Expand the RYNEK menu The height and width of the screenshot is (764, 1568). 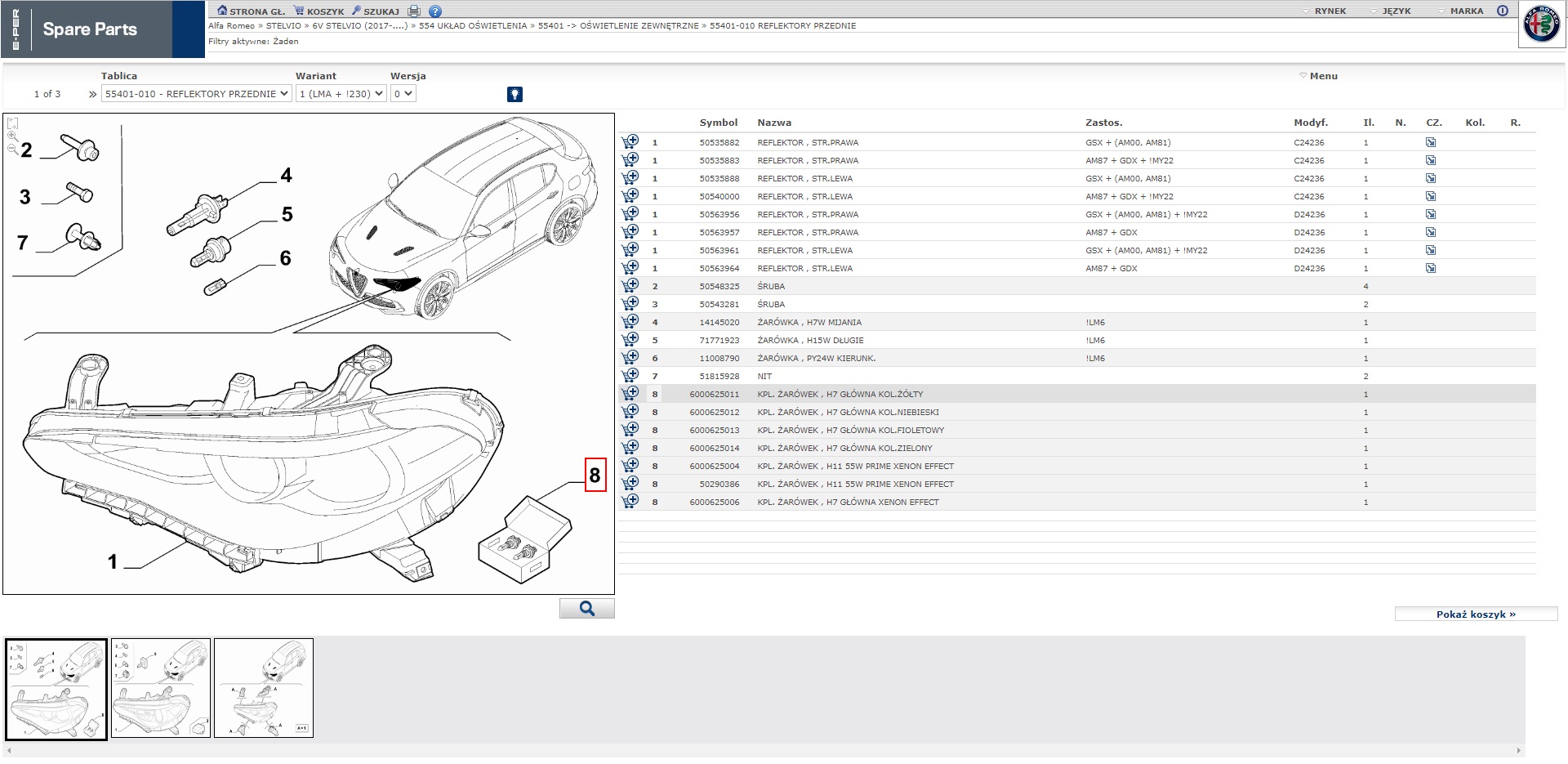(x=1329, y=11)
